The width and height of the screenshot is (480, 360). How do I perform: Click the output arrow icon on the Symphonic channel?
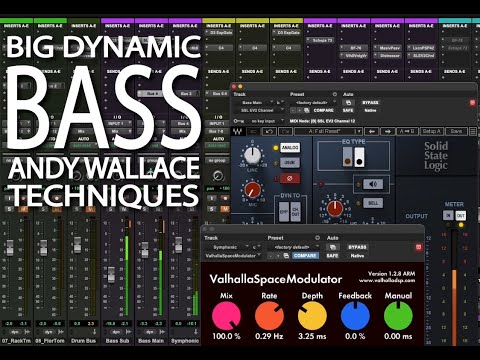click(x=196, y=332)
